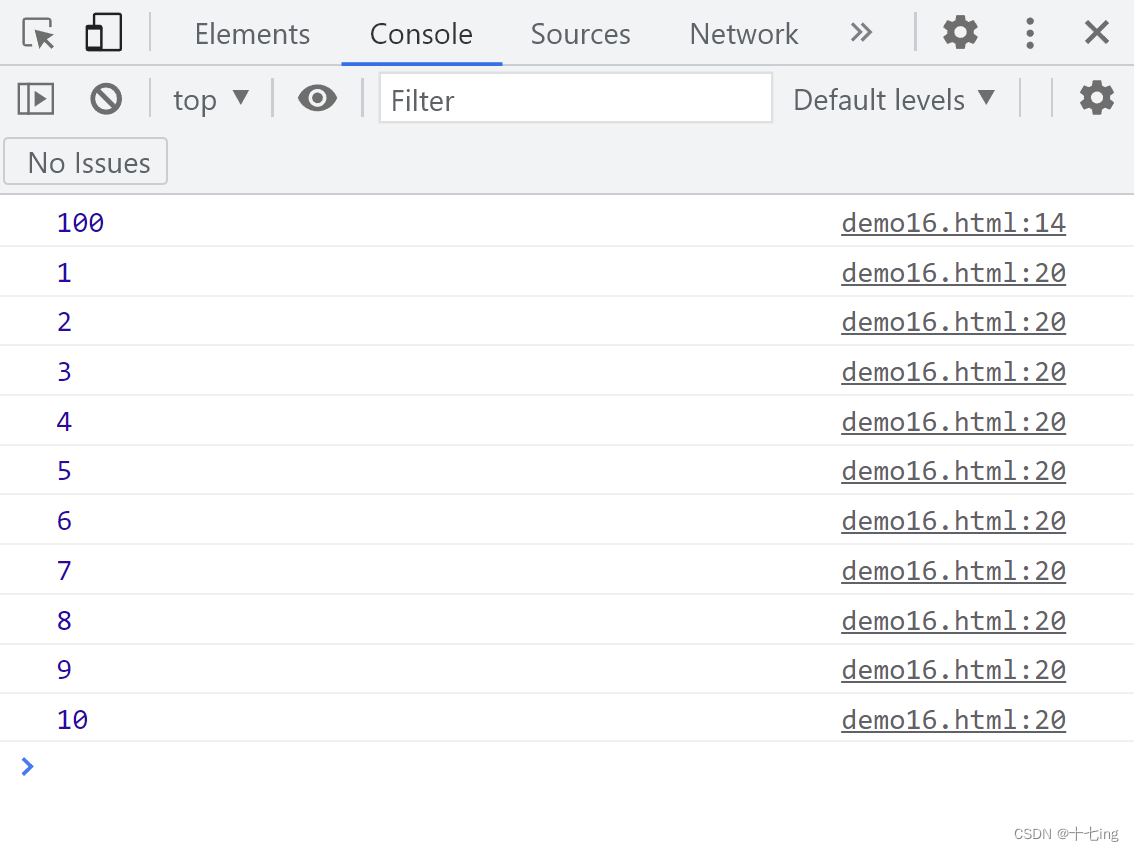Viewport: 1134px width, 851px height.
Task: Open source link for log value 5
Action: tap(953, 471)
